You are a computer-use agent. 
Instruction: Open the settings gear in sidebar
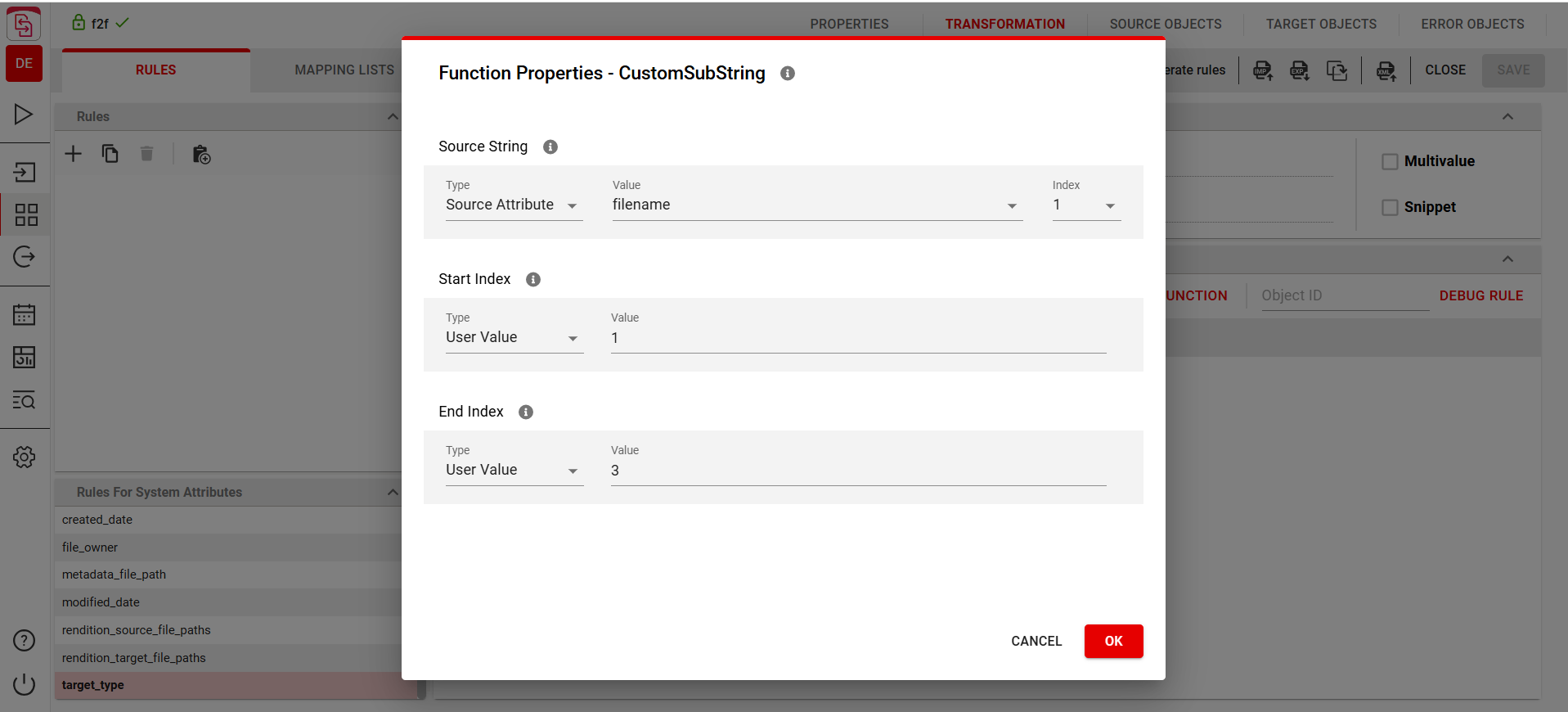point(25,457)
